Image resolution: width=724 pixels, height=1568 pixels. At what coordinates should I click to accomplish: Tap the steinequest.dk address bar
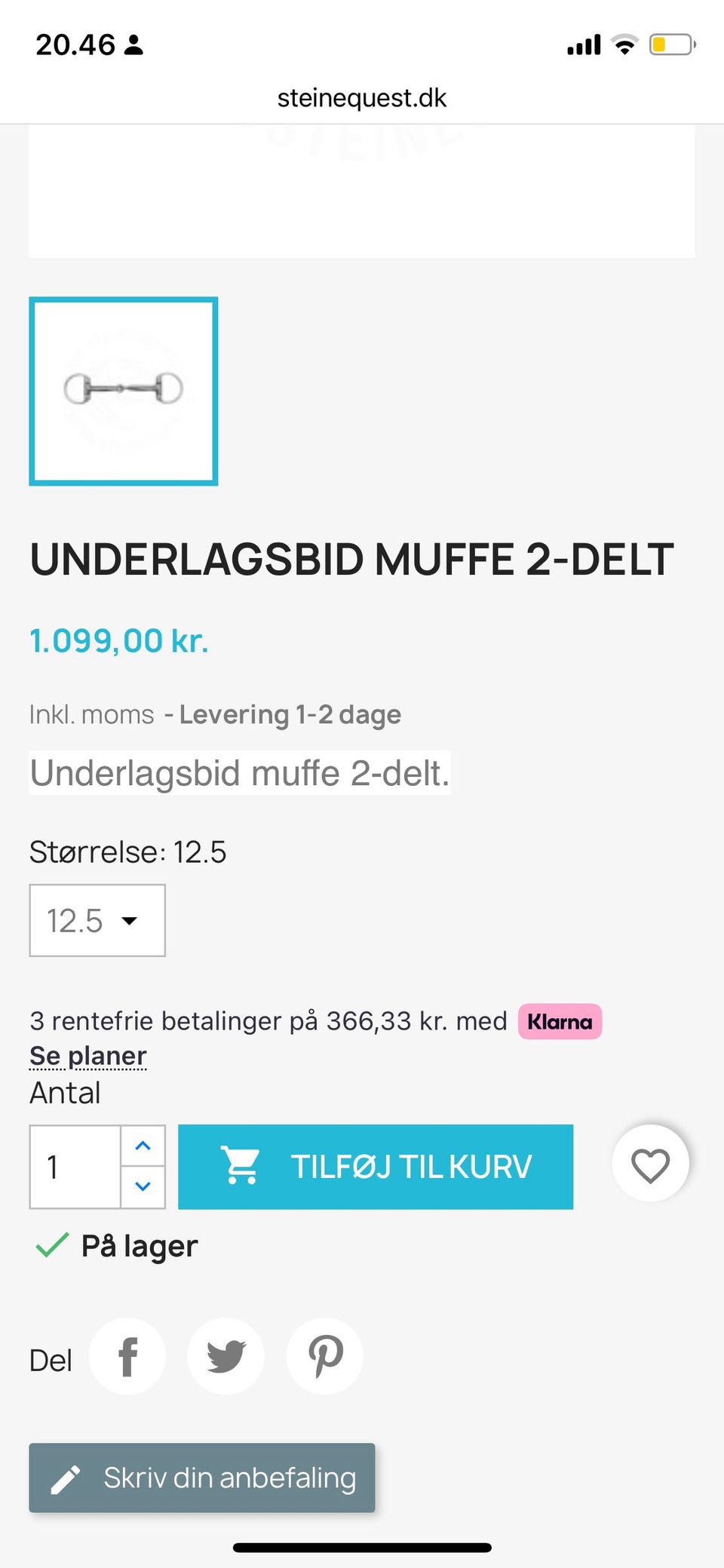362,98
